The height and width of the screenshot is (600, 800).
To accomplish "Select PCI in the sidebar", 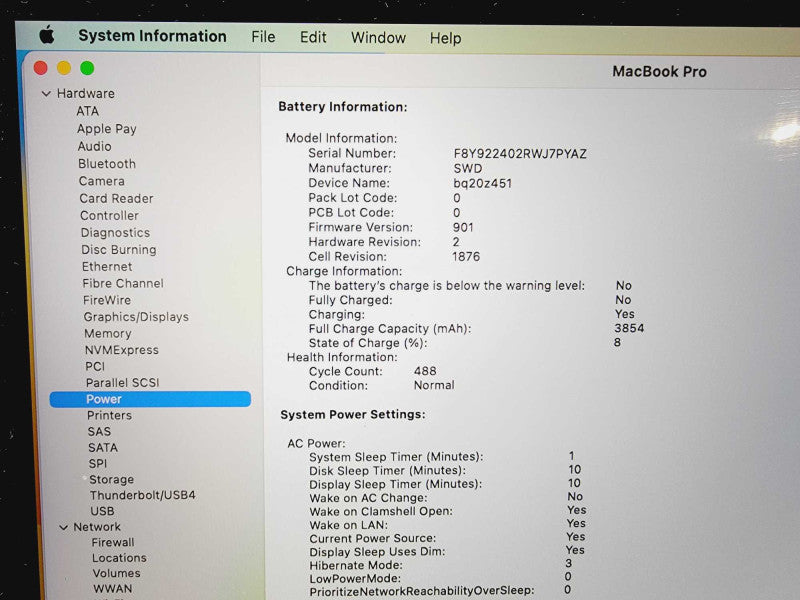I will 95,366.
